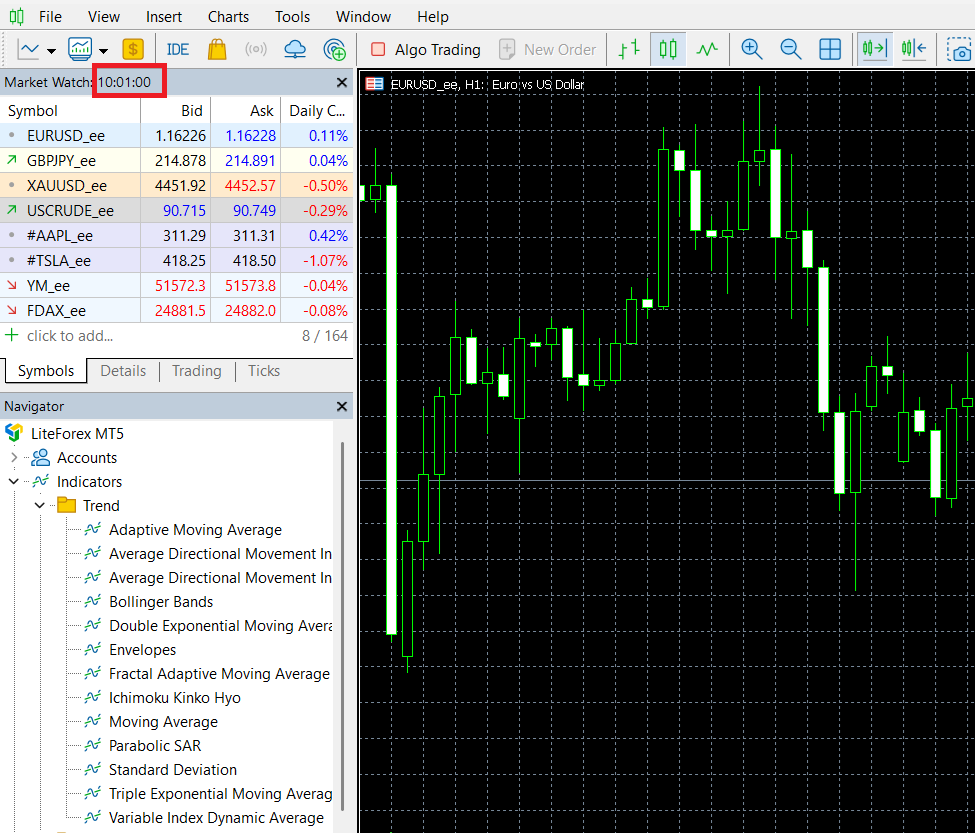Open the VPS cloud hosting icon
Viewport: 975px width, 833px height.
(x=295, y=49)
